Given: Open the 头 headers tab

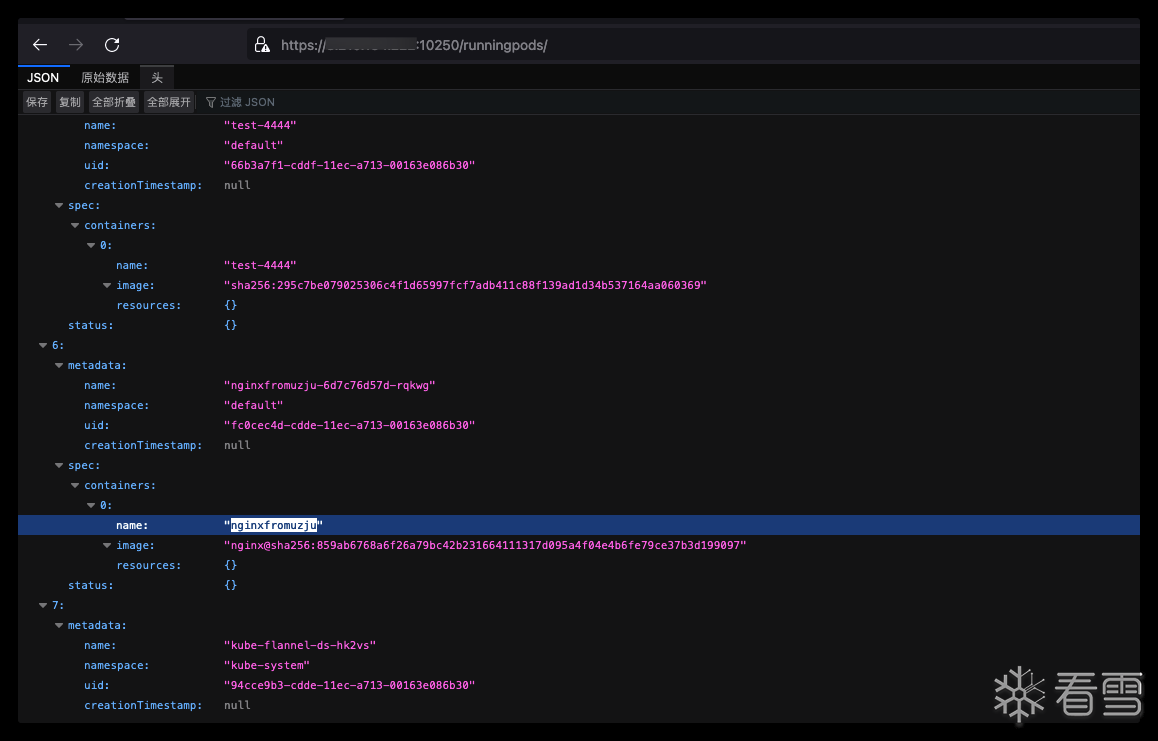Looking at the screenshot, I should coord(157,78).
